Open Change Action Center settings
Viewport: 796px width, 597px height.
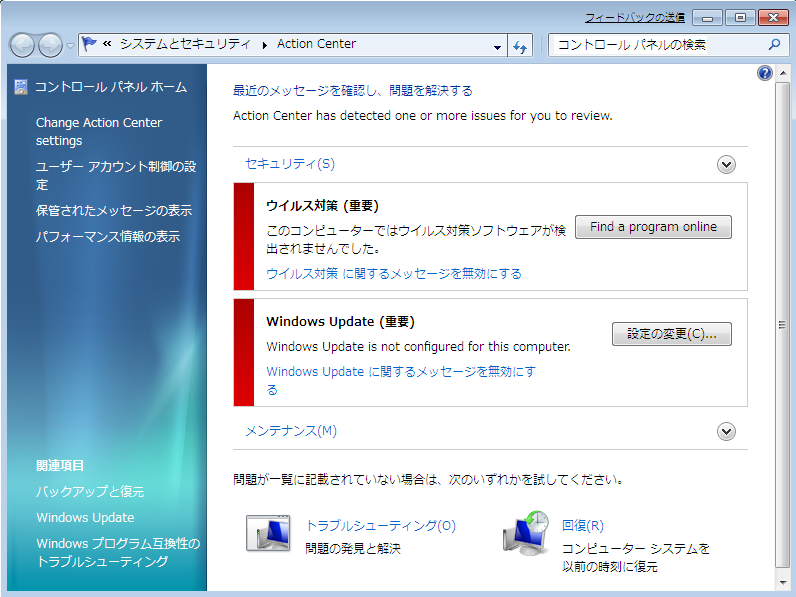(x=99, y=131)
